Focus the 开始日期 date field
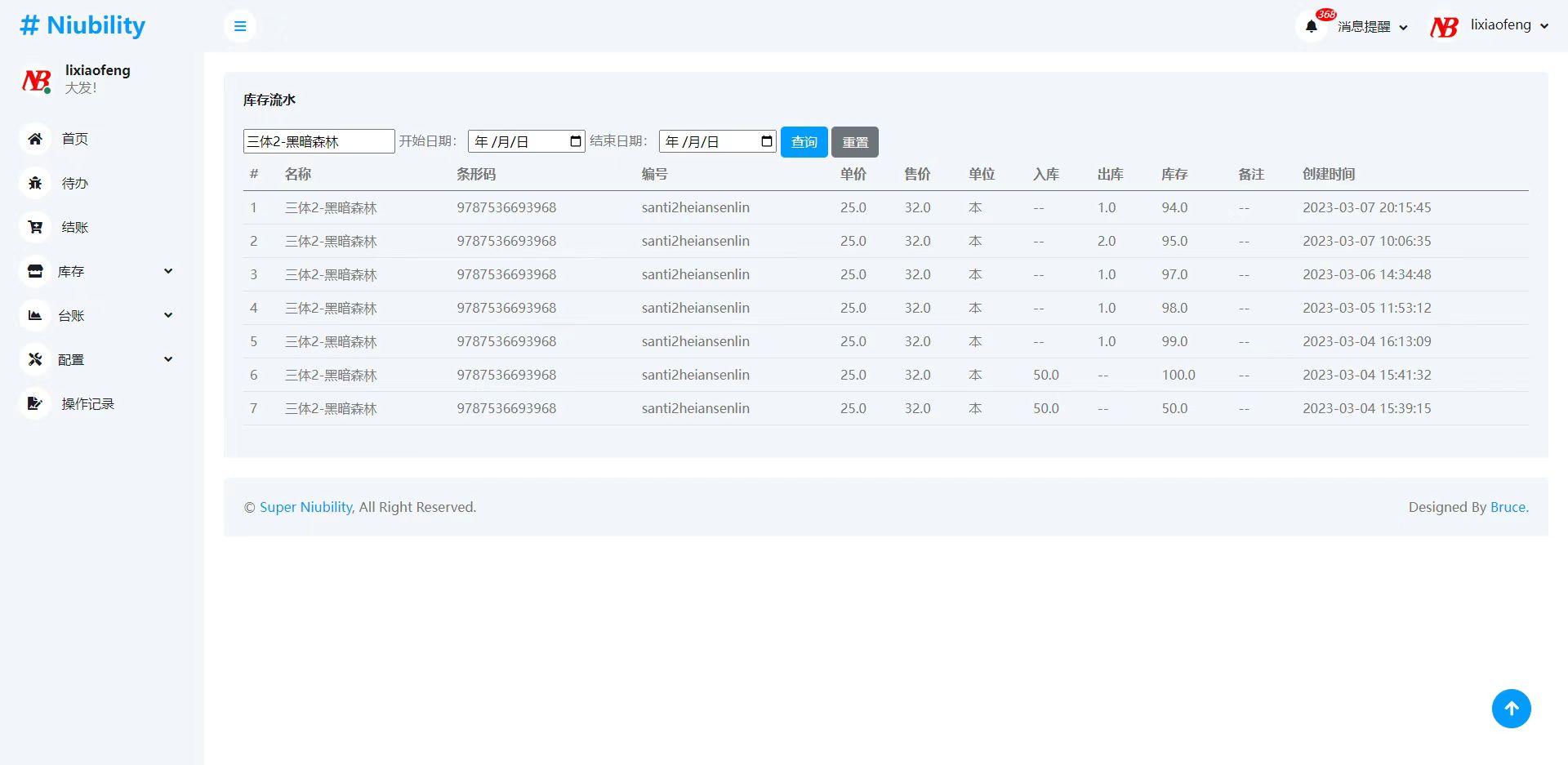Viewport: 1568px width, 765px height. tap(527, 141)
